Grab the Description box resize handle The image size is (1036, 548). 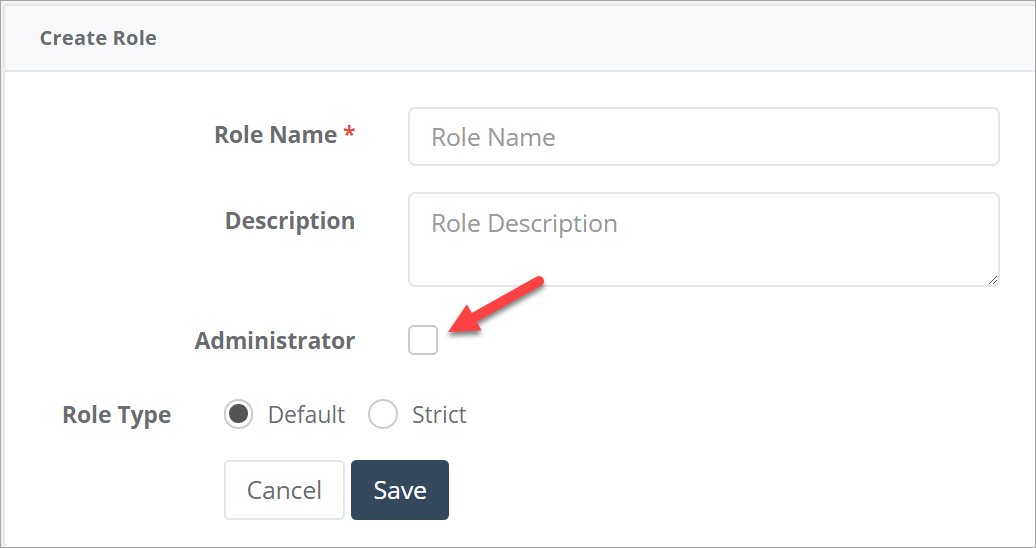pos(992,280)
